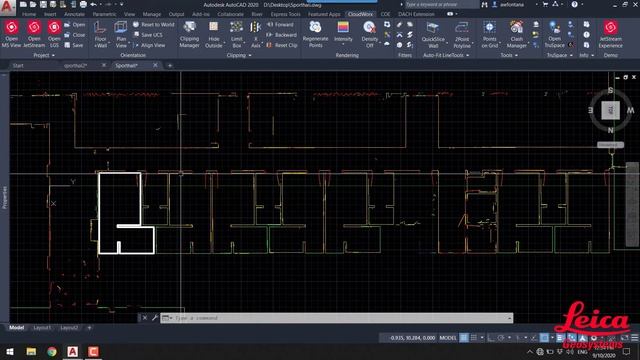
Task: Switch to the Layout1 tab
Action: (42, 328)
